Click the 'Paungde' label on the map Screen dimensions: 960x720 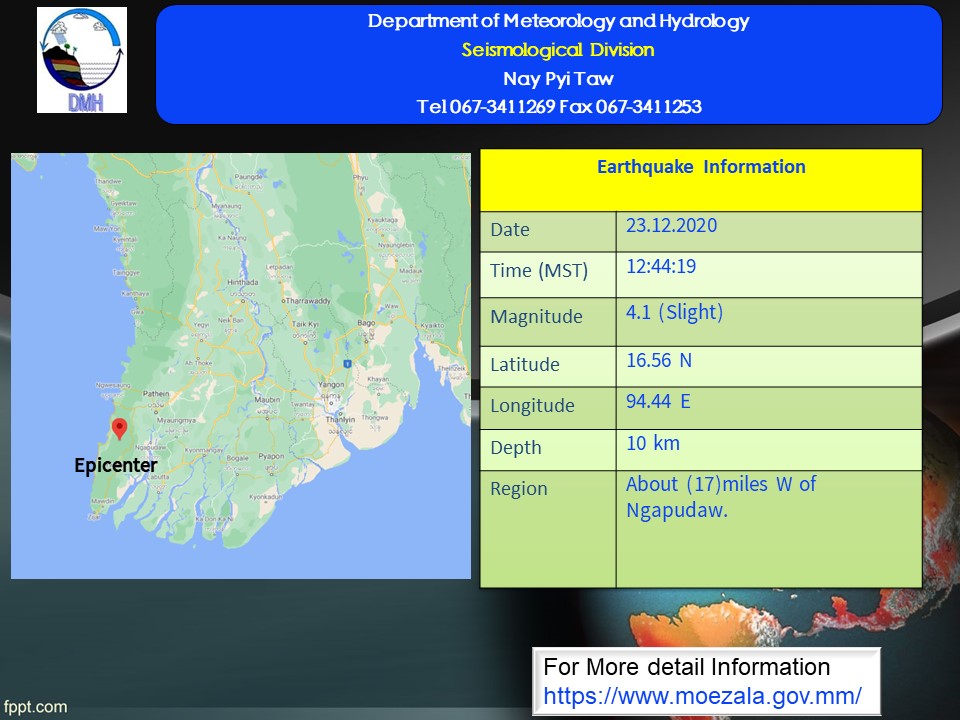coord(248,176)
